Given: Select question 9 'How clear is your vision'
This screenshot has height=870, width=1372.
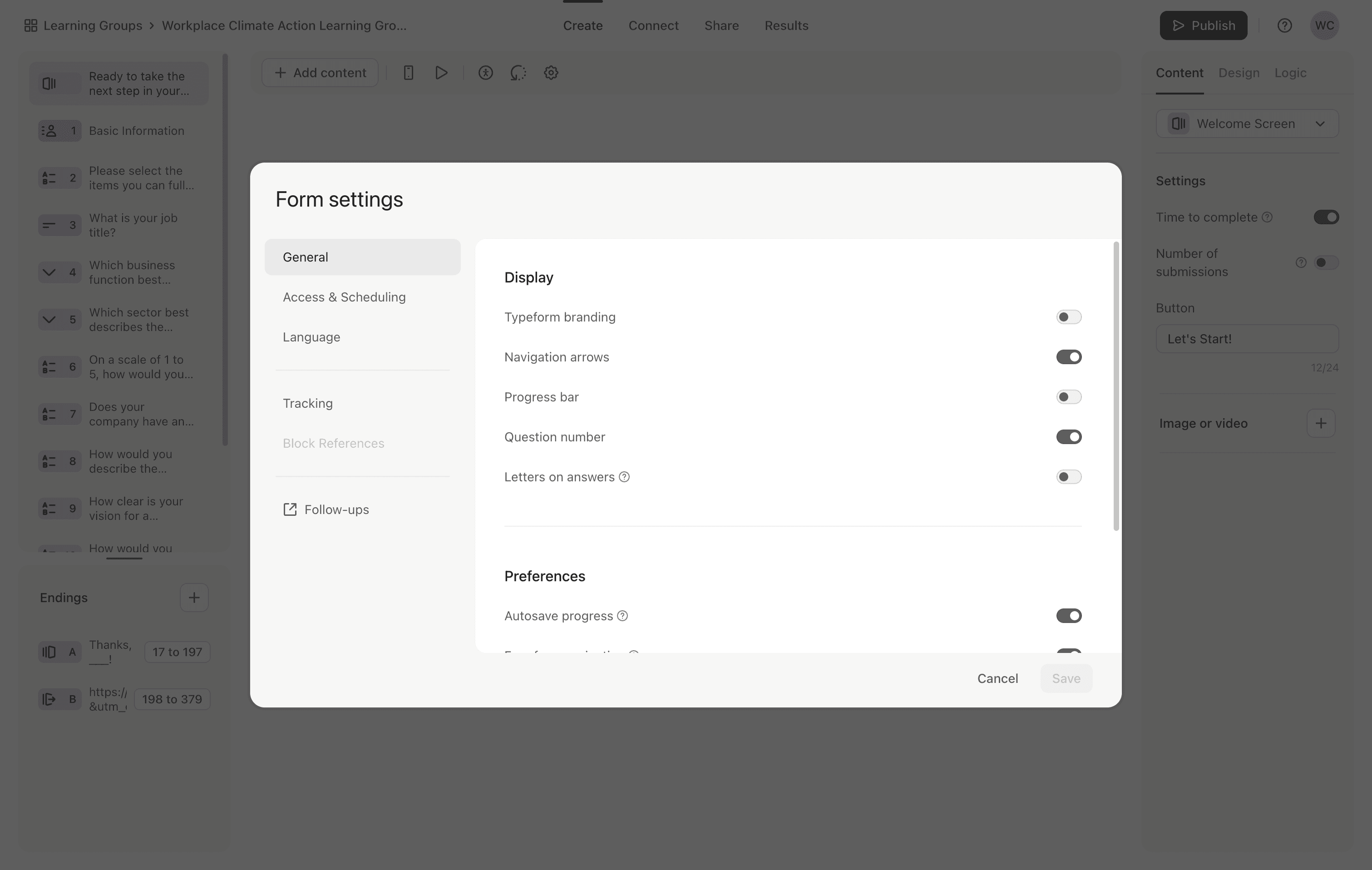Looking at the screenshot, I should tap(119, 509).
